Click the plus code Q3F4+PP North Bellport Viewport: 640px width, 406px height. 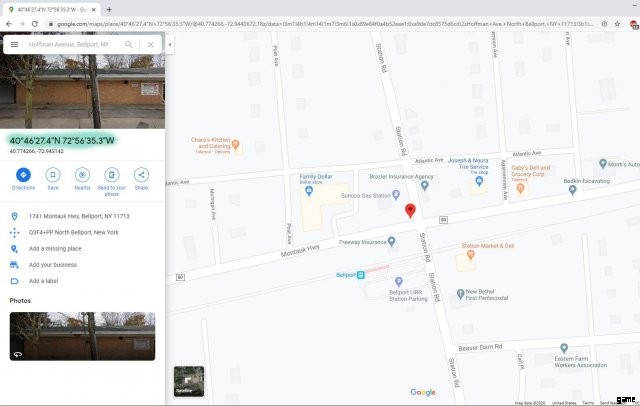pos(73,232)
